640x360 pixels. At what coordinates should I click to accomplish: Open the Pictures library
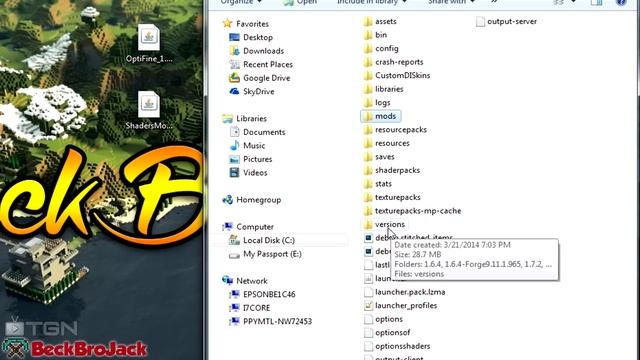[251, 159]
